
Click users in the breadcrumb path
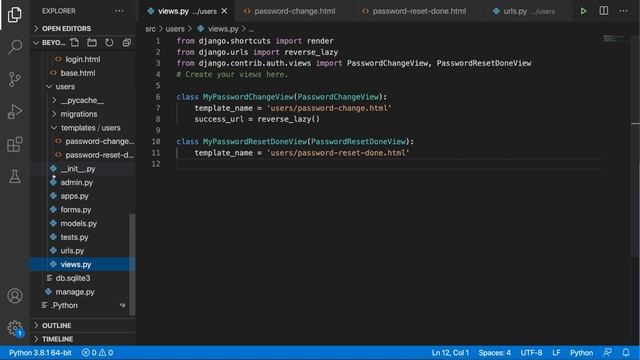tap(175, 29)
